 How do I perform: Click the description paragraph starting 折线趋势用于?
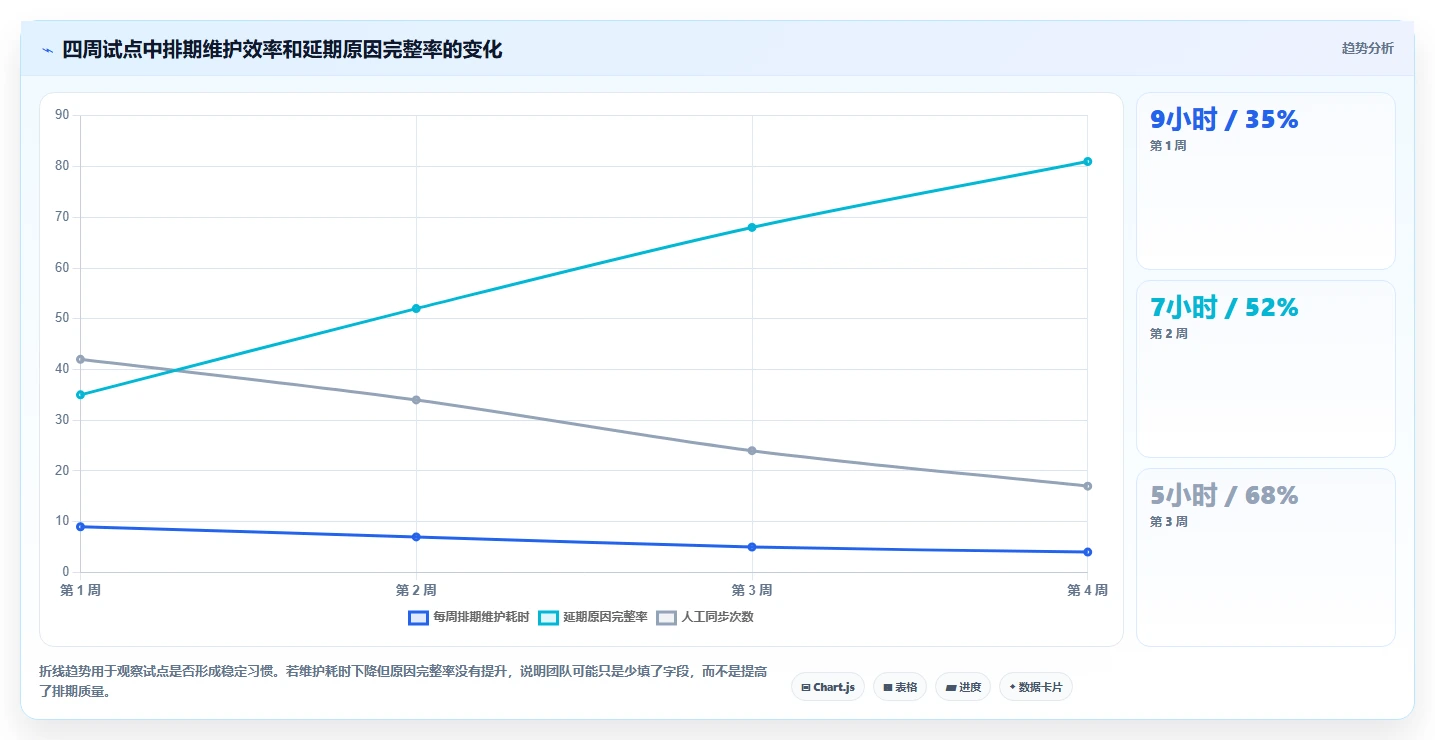(403, 681)
